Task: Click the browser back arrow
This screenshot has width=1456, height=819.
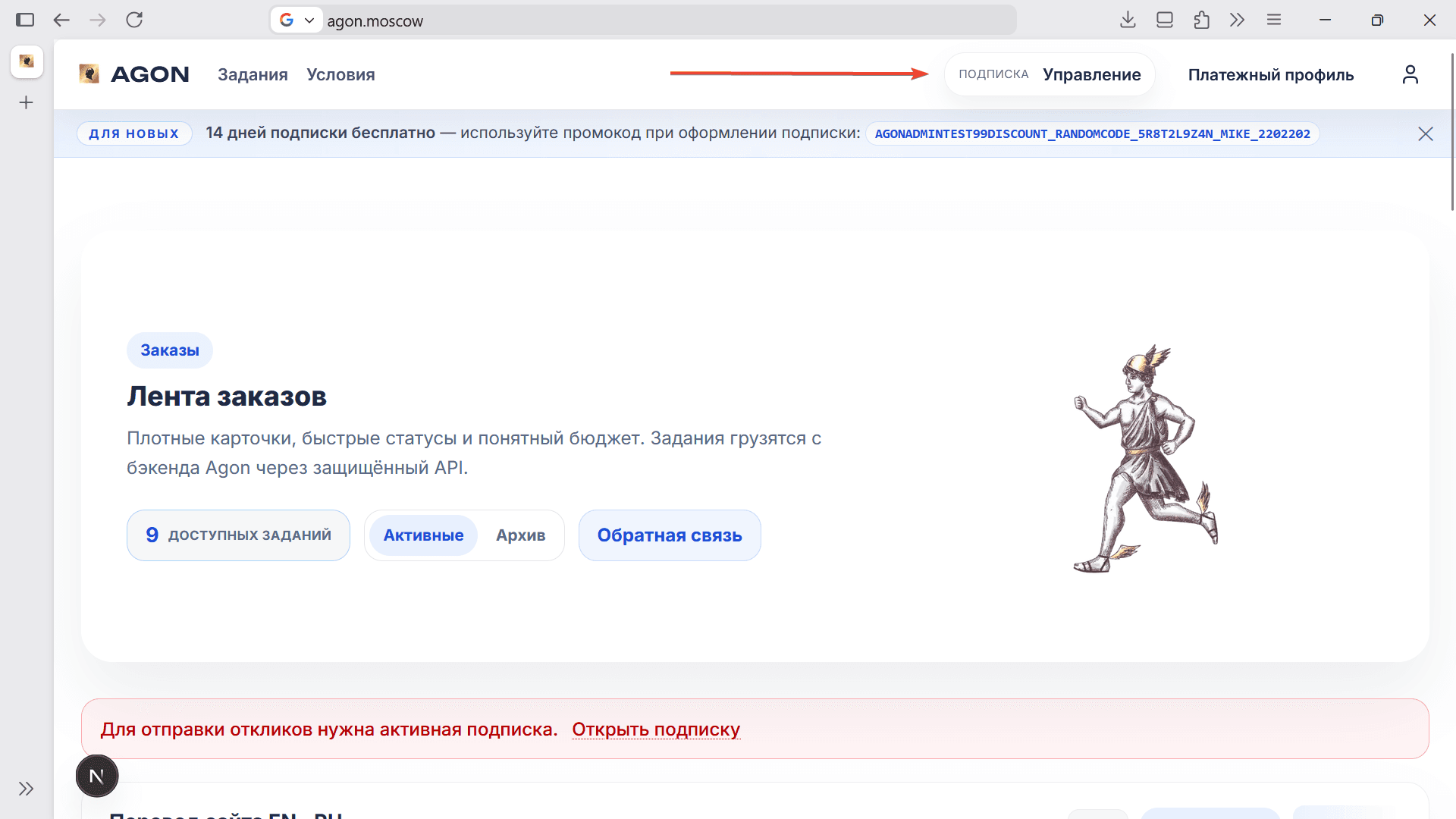Action: pos(61,20)
